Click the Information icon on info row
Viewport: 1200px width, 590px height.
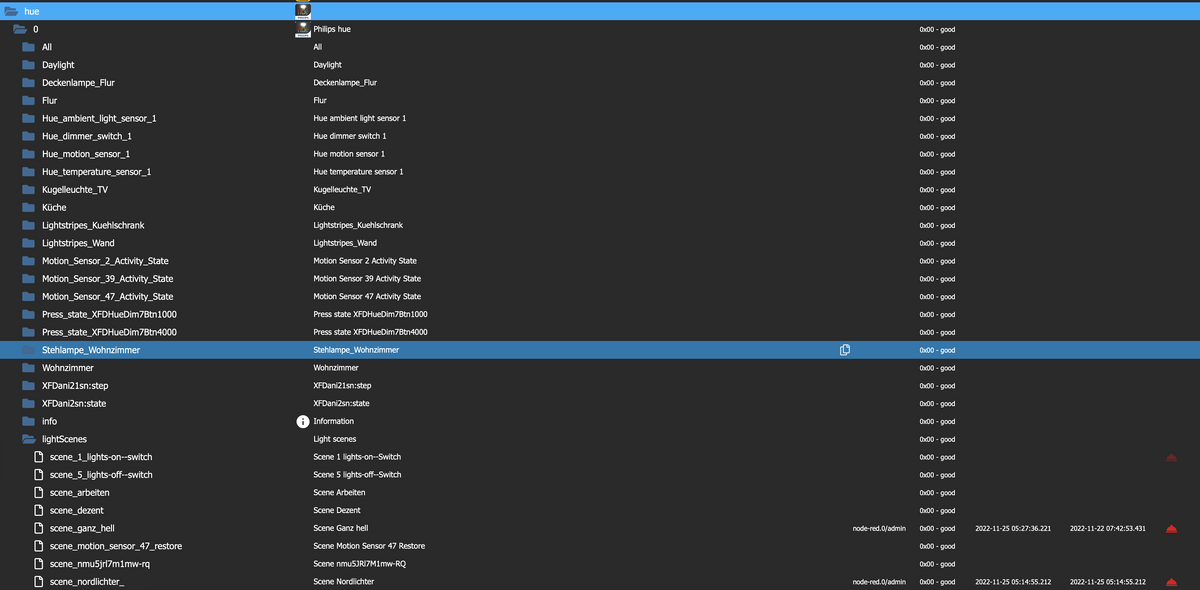[303, 421]
